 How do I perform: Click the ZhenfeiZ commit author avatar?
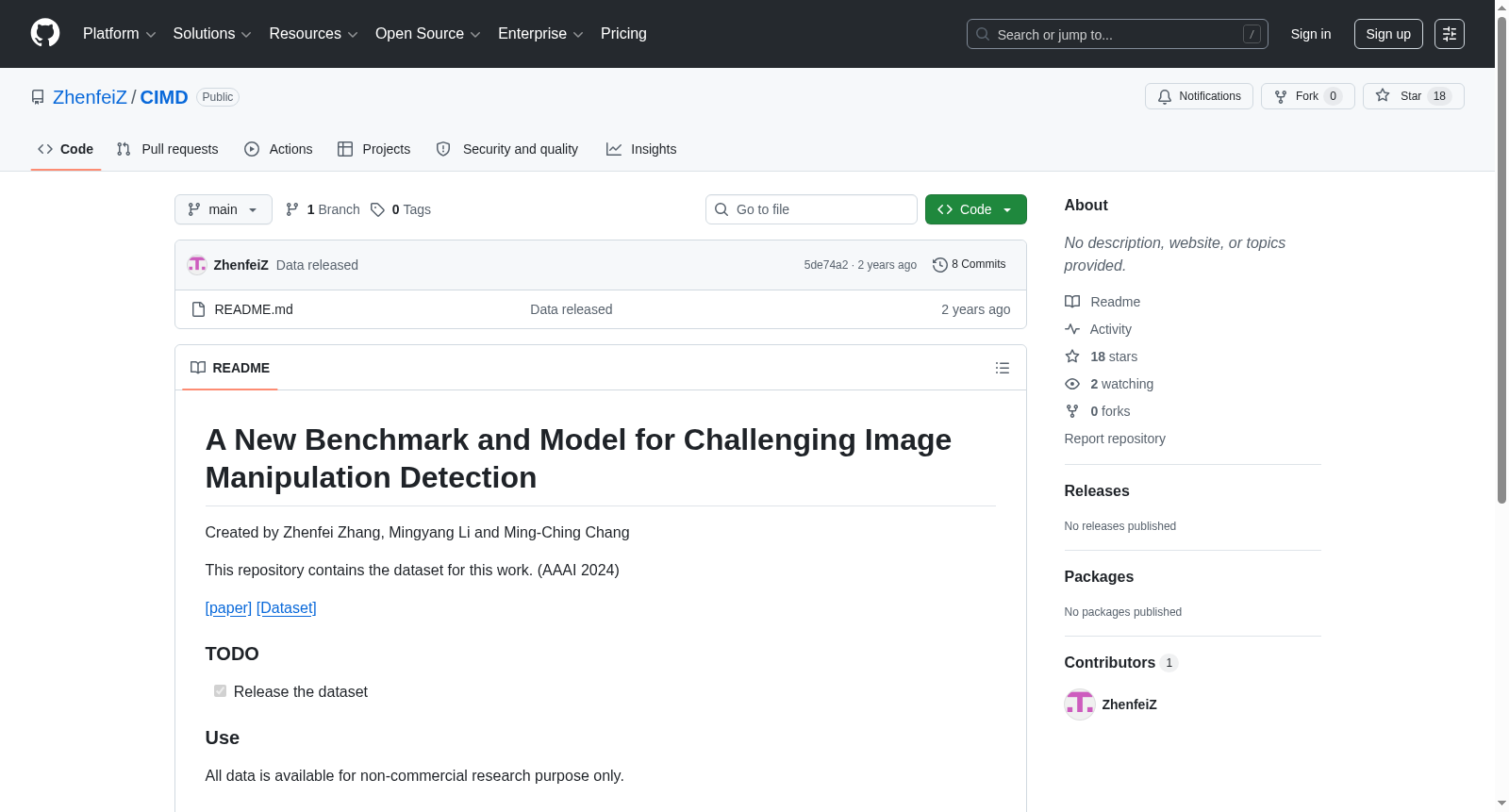pos(197,265)
